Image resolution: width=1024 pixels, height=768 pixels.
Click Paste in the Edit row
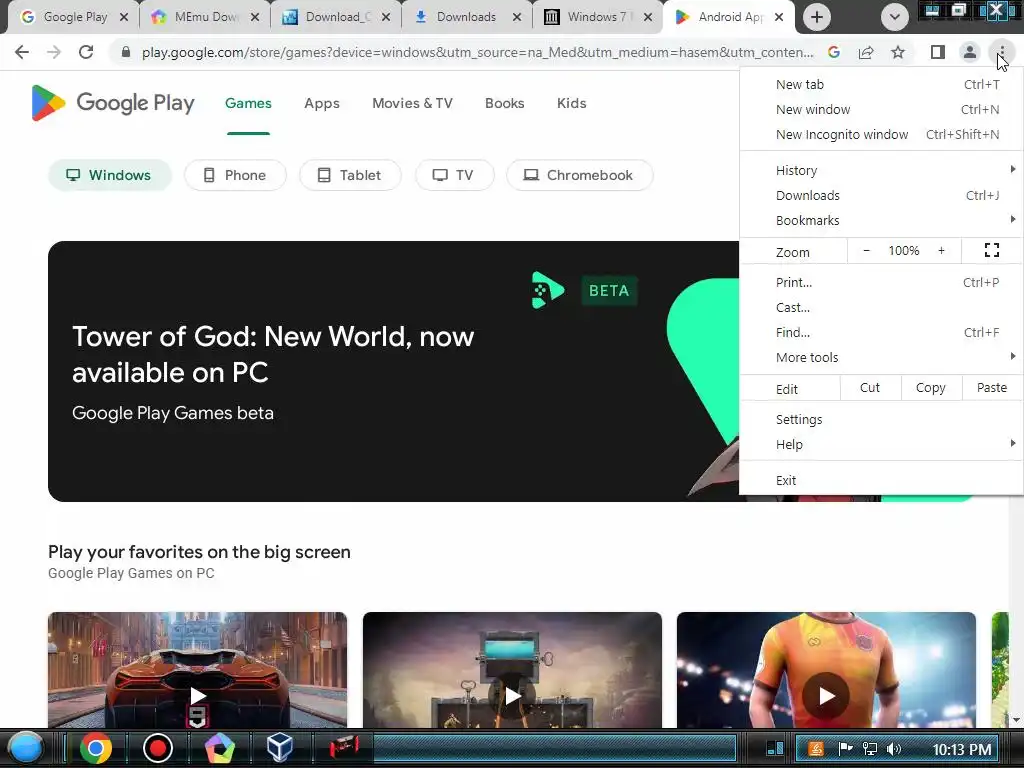[992, 388]
